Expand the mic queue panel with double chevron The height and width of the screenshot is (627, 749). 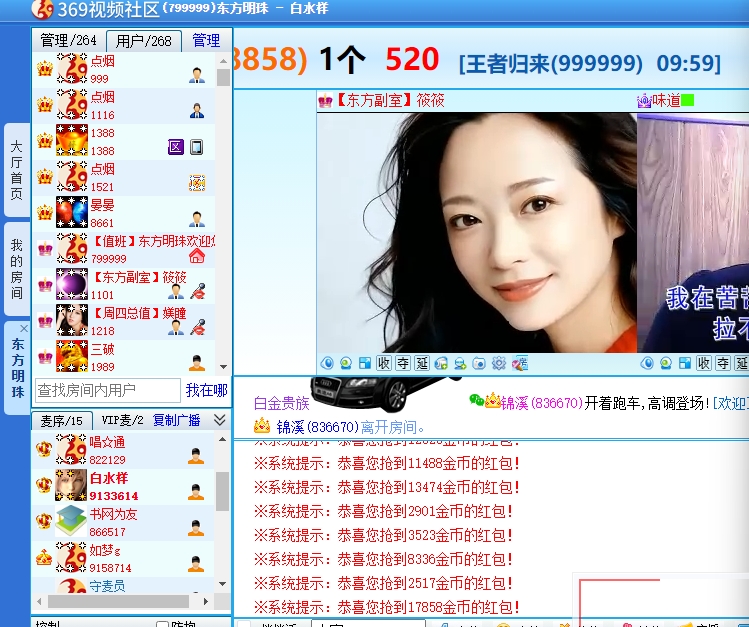(x=220, y=420)
